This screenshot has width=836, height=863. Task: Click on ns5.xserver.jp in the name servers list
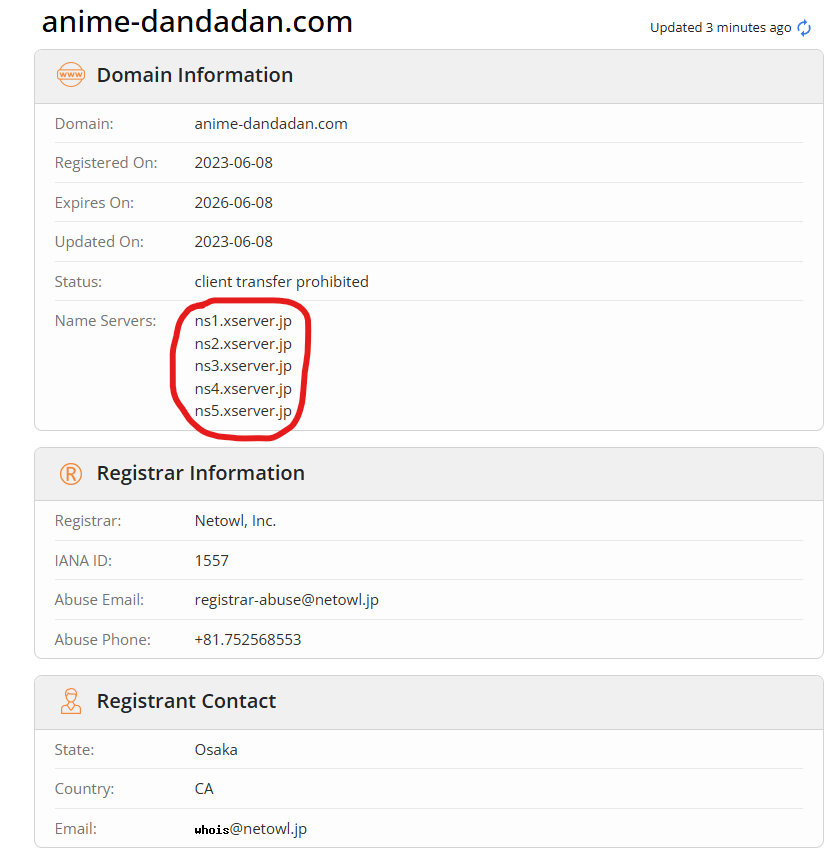(243, 411)
